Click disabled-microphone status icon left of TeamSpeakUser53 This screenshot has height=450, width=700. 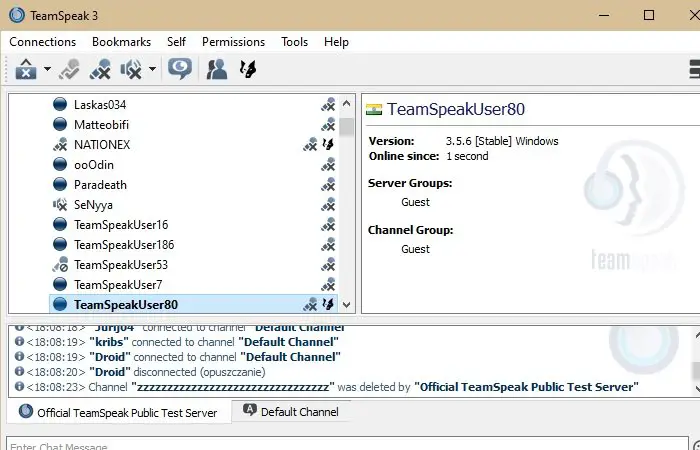click(x=60, y=265)
